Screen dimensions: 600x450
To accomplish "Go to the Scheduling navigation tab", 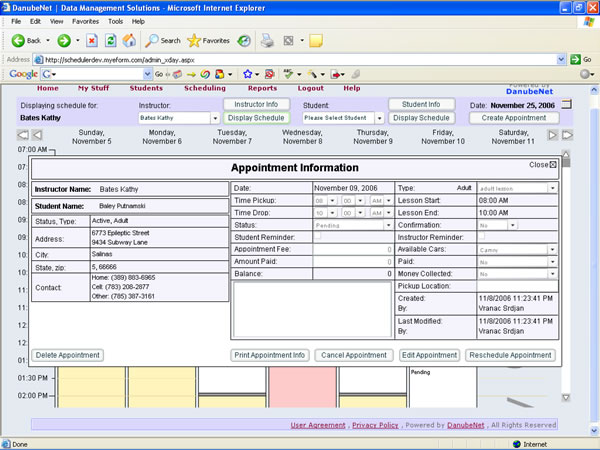I will [x=205, y=88].
